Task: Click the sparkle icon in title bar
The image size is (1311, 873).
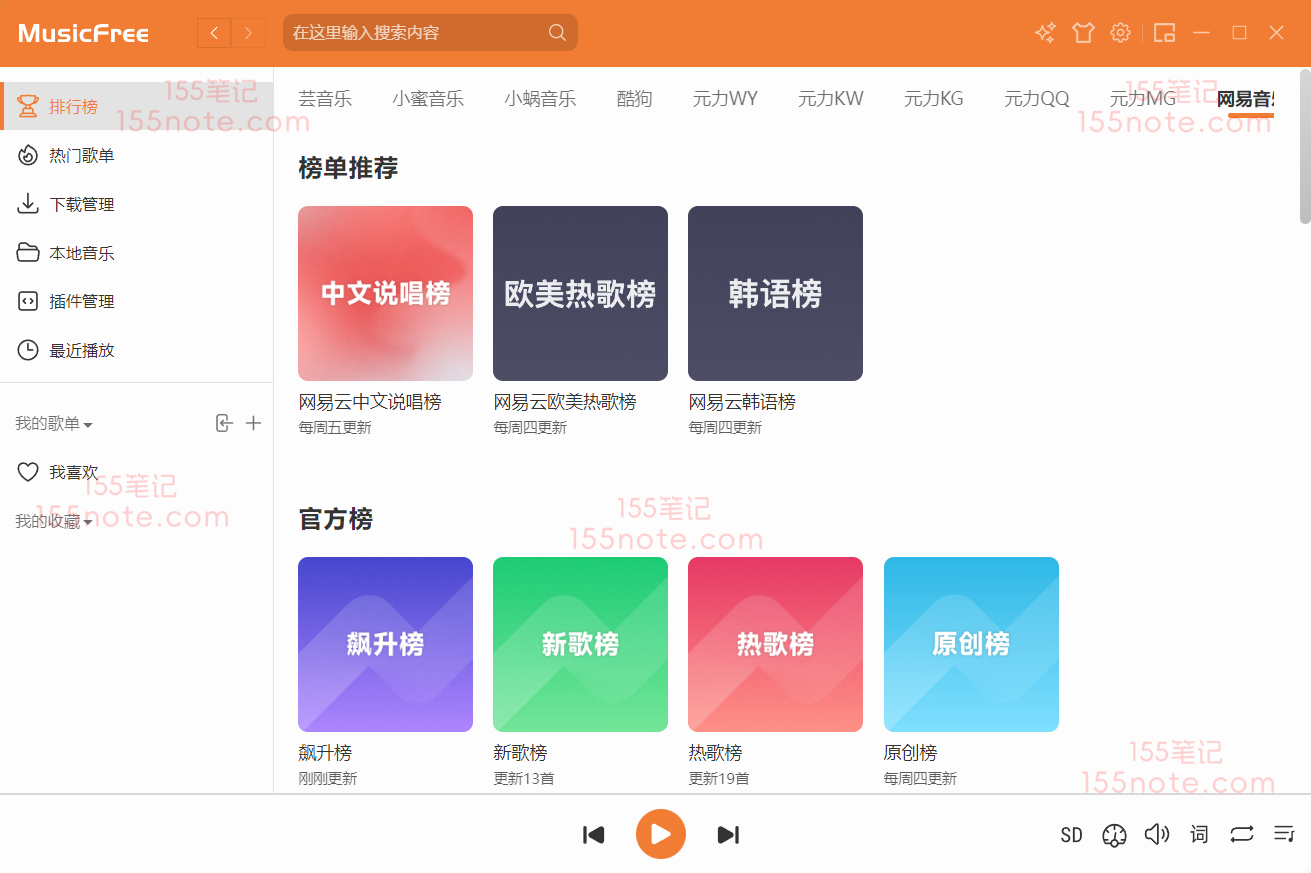Action: (x=1045, y=33)
